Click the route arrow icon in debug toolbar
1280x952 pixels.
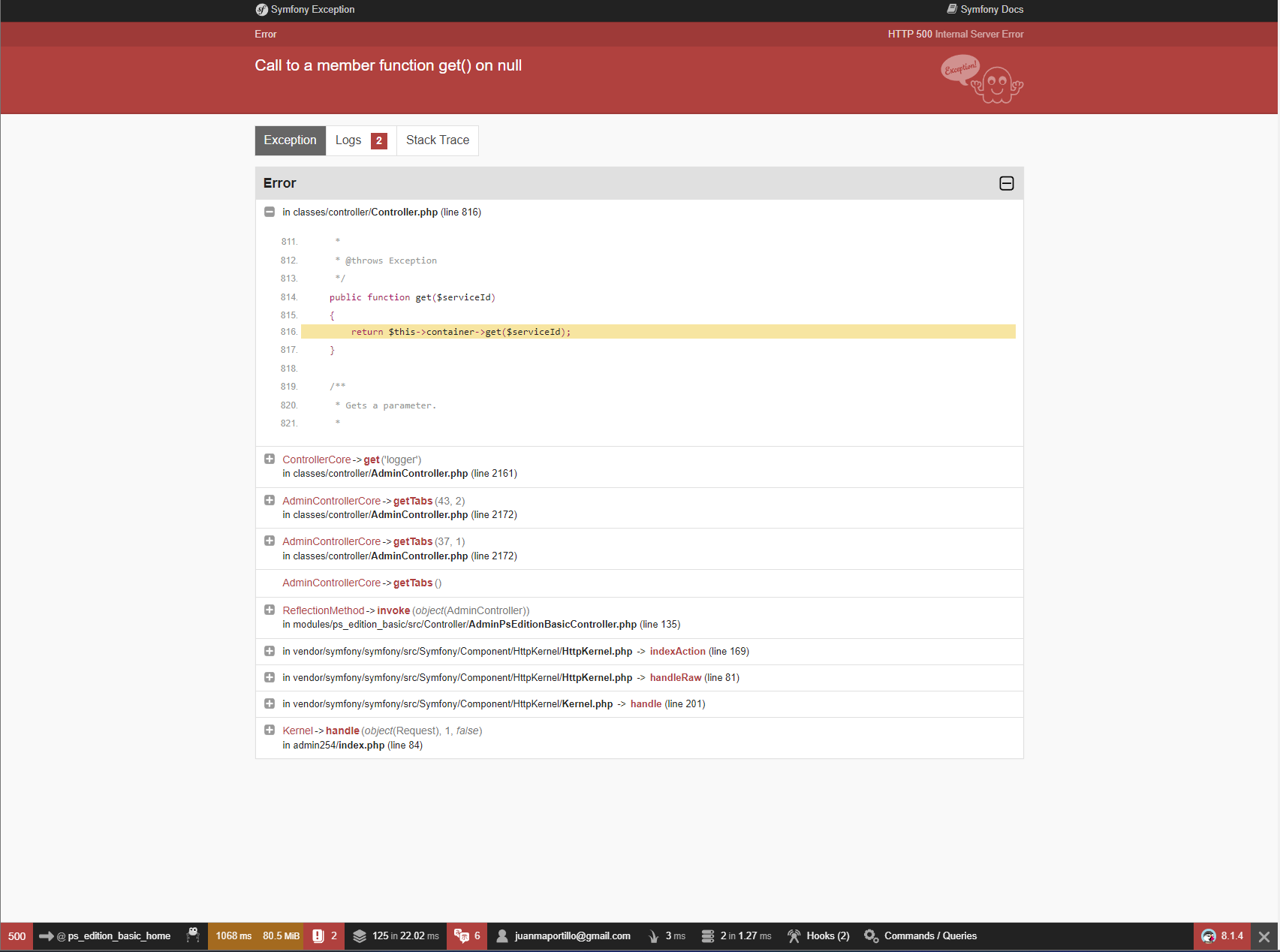coord(46,936)
